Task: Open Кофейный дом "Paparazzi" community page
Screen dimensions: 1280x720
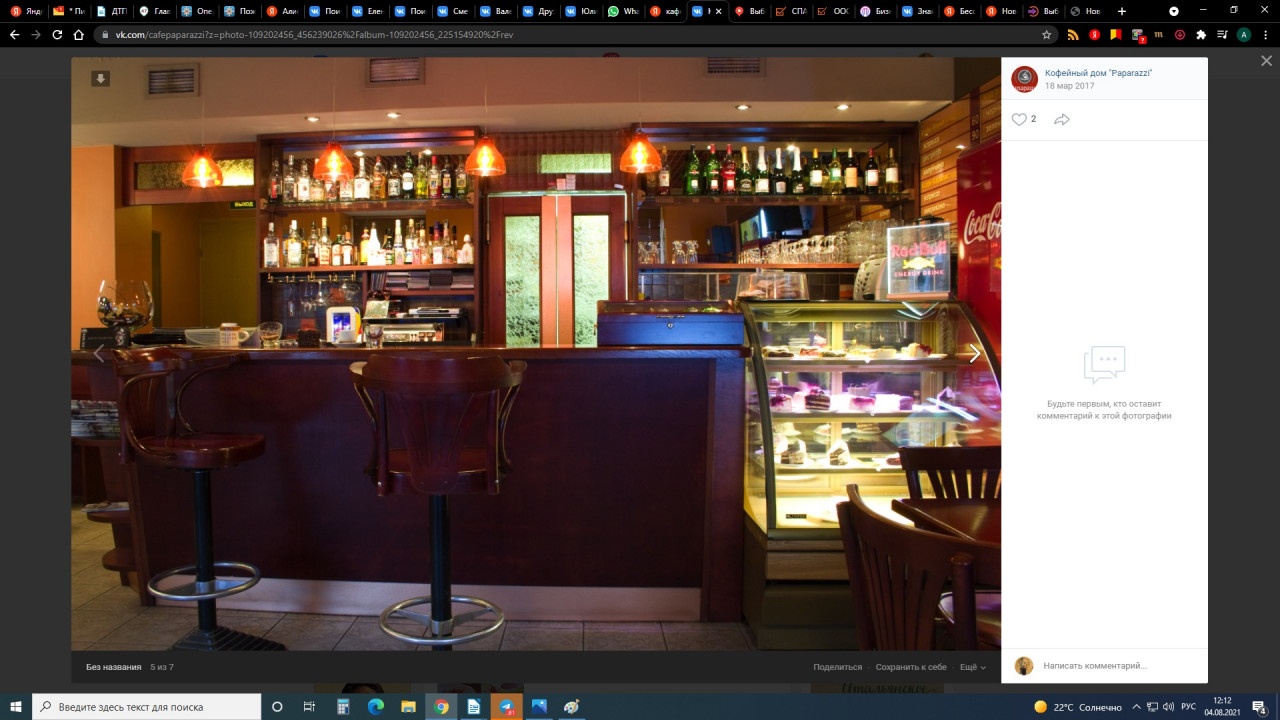Action: (1098, 73)
